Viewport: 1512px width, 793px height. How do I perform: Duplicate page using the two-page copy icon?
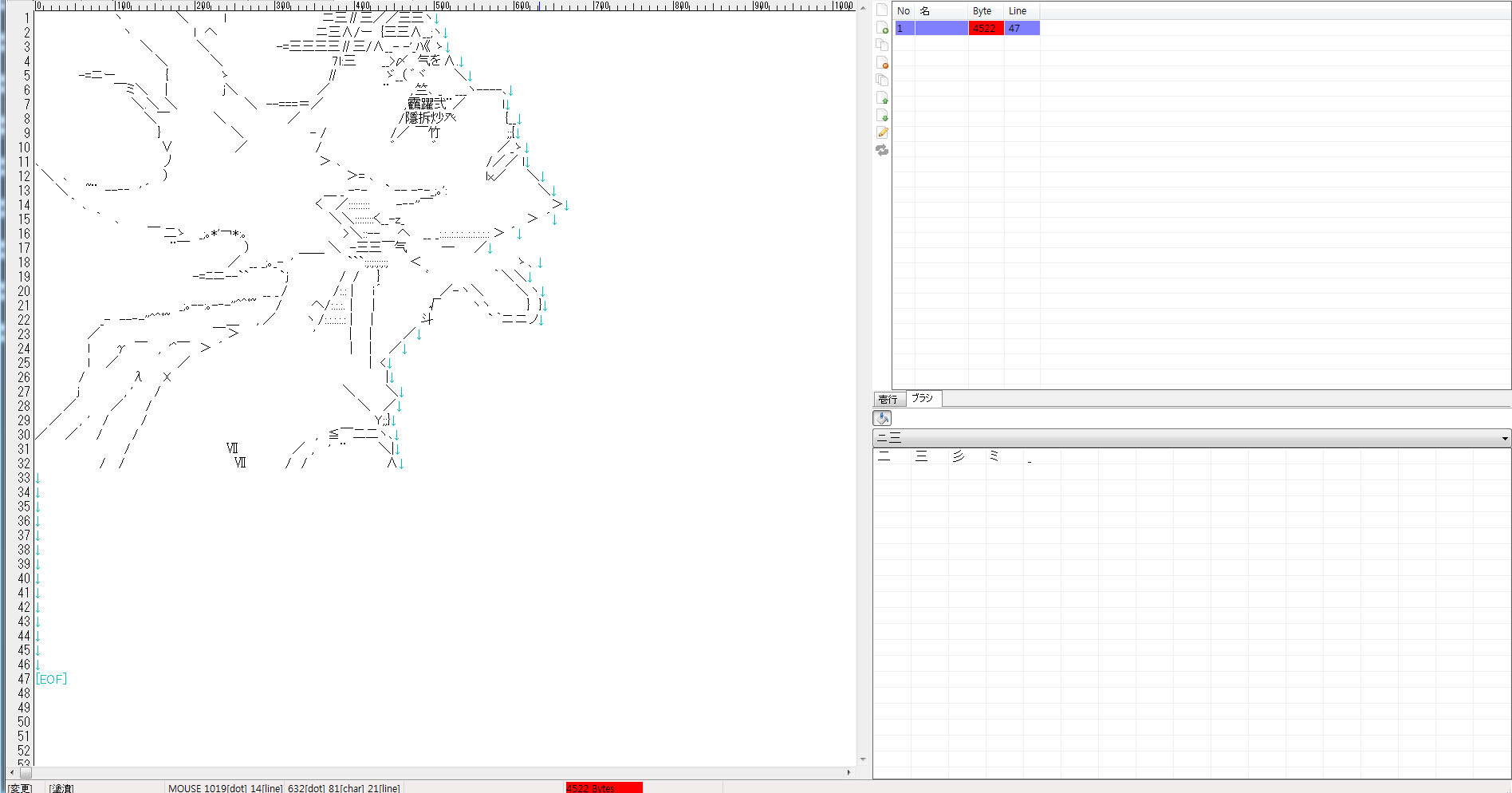pos(882,45)
